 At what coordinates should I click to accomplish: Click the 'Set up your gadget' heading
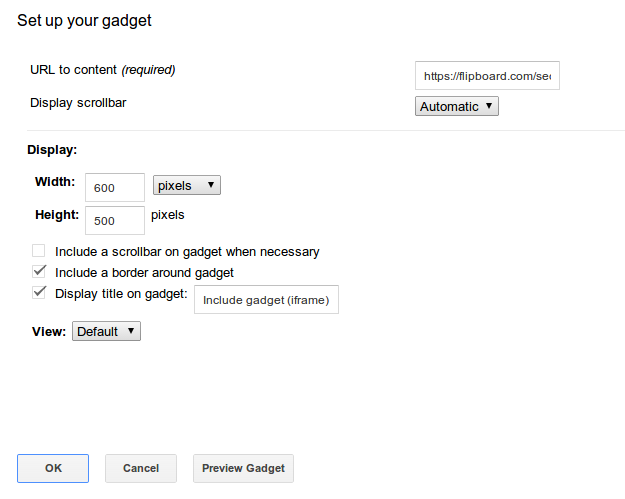pos(85,20)
